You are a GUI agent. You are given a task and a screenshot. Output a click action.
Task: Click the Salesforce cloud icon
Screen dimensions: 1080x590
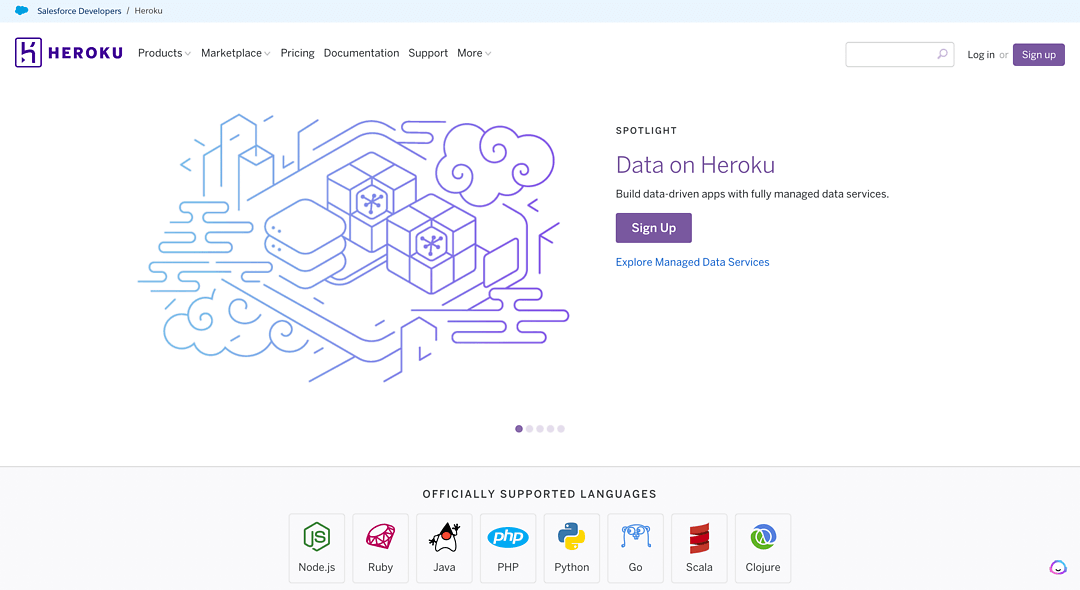coord(22,11)
